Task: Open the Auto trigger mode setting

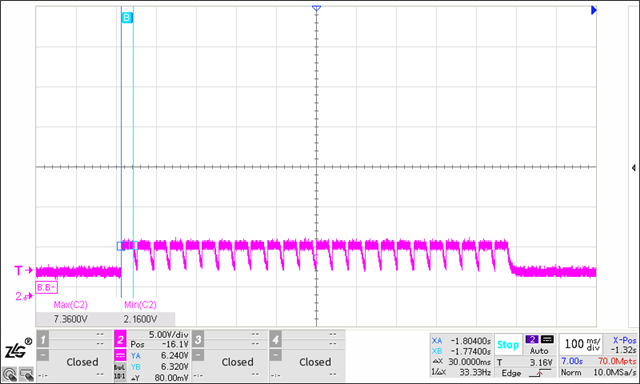Action: (539, 351)
